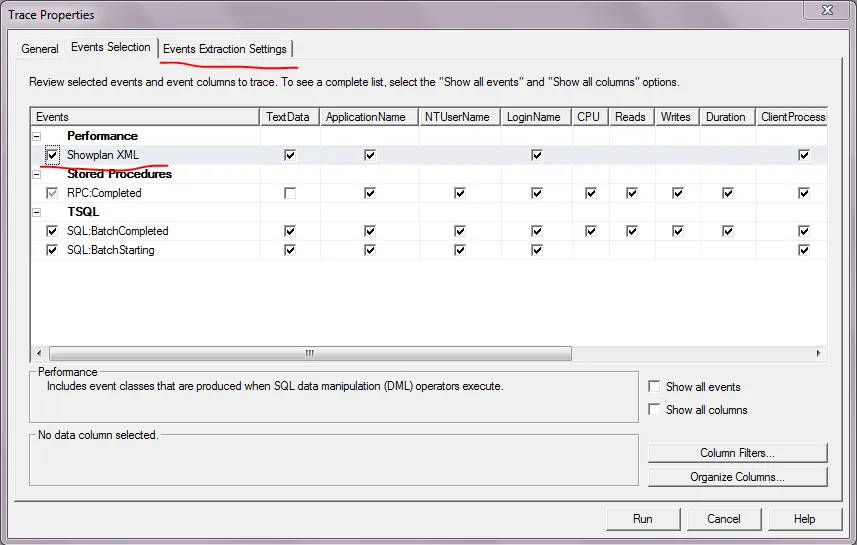
Task: Toggle ApplicationName for Showplan XML
Action: 370,155
